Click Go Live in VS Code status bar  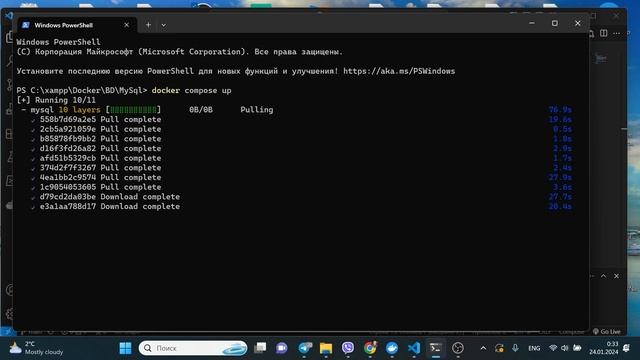pos(607,331)
